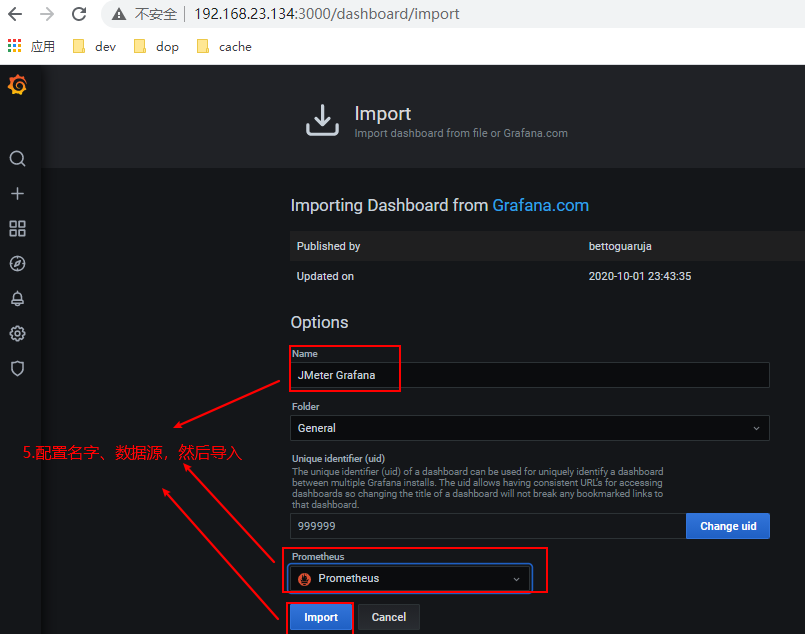Click the Name field with JMeter Grafana
Image resolution: width=805 pixels, height=634 pixels.
pos(529,375)
